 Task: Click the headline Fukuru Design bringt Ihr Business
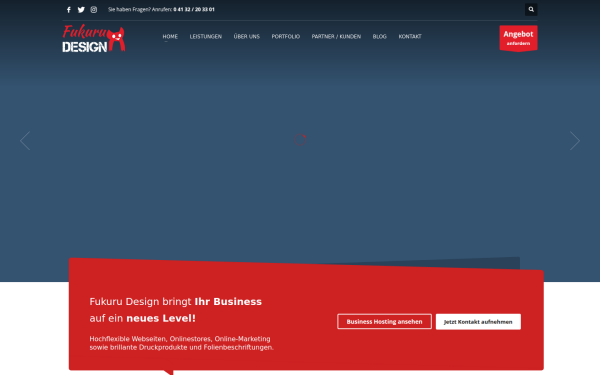point(176,302)
